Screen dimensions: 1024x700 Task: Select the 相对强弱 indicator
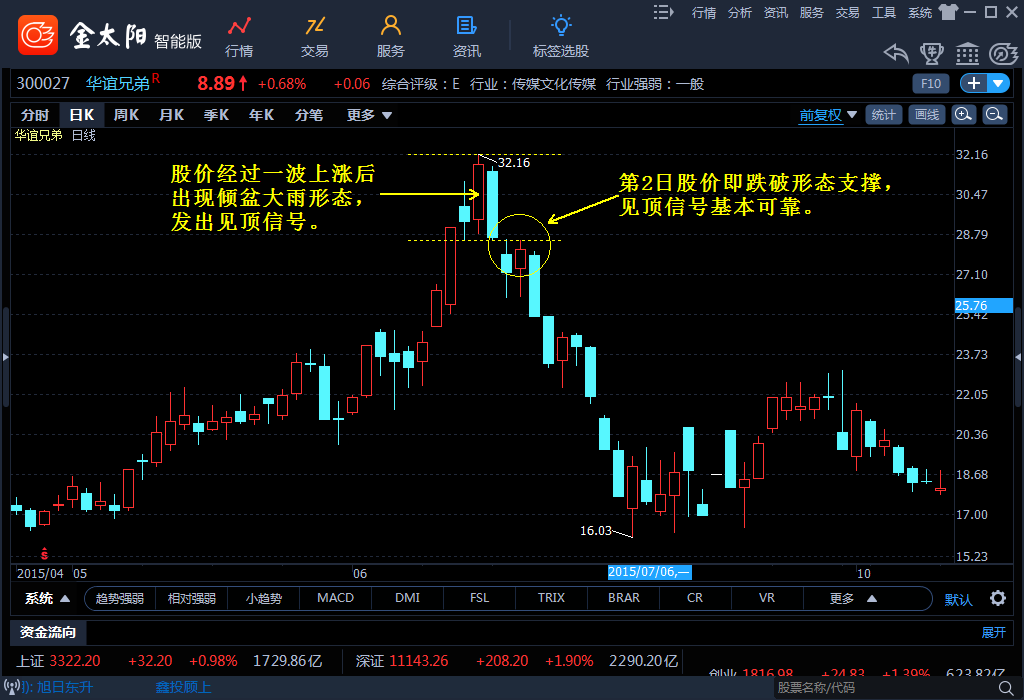[x=191, y=598]
